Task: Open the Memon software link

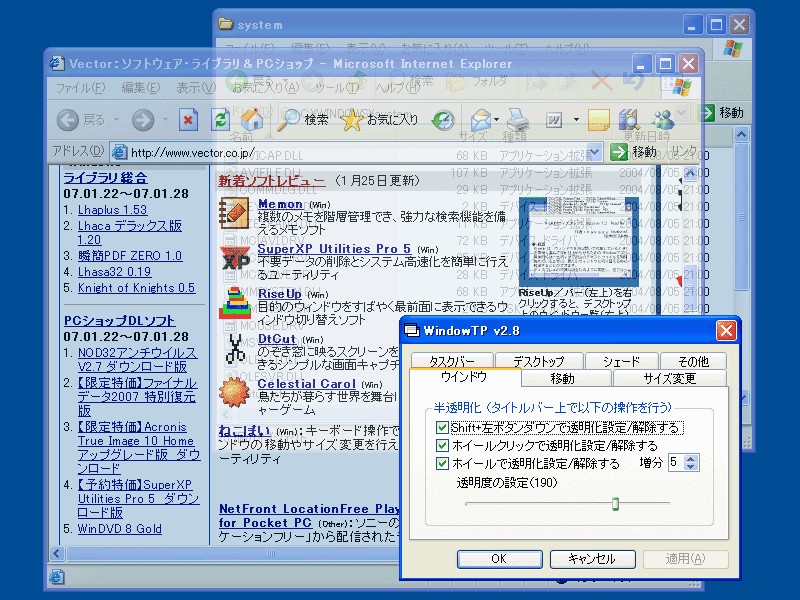Action: pos(281,204)
